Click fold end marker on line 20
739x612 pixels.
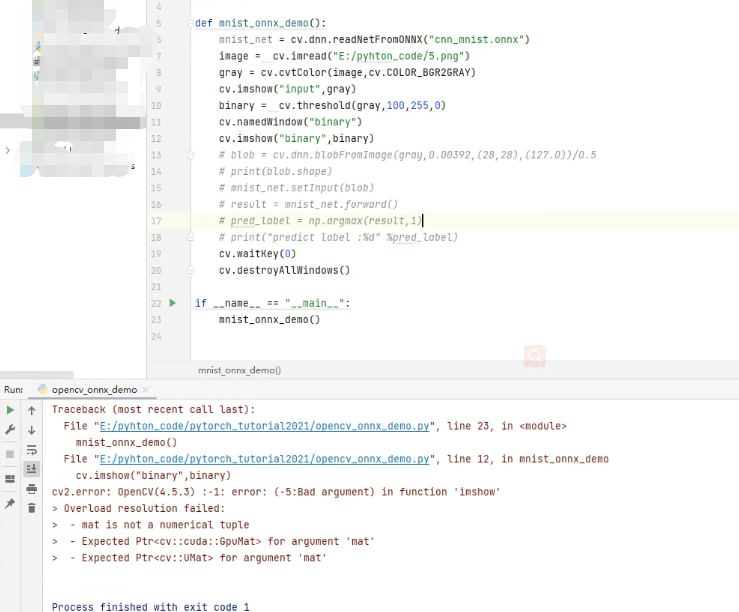(190, 270)
